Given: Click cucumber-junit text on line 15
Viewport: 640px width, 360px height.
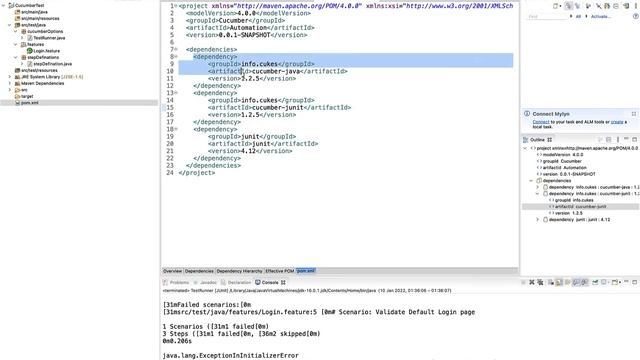Looking at the screenshot, I should 278,108.
